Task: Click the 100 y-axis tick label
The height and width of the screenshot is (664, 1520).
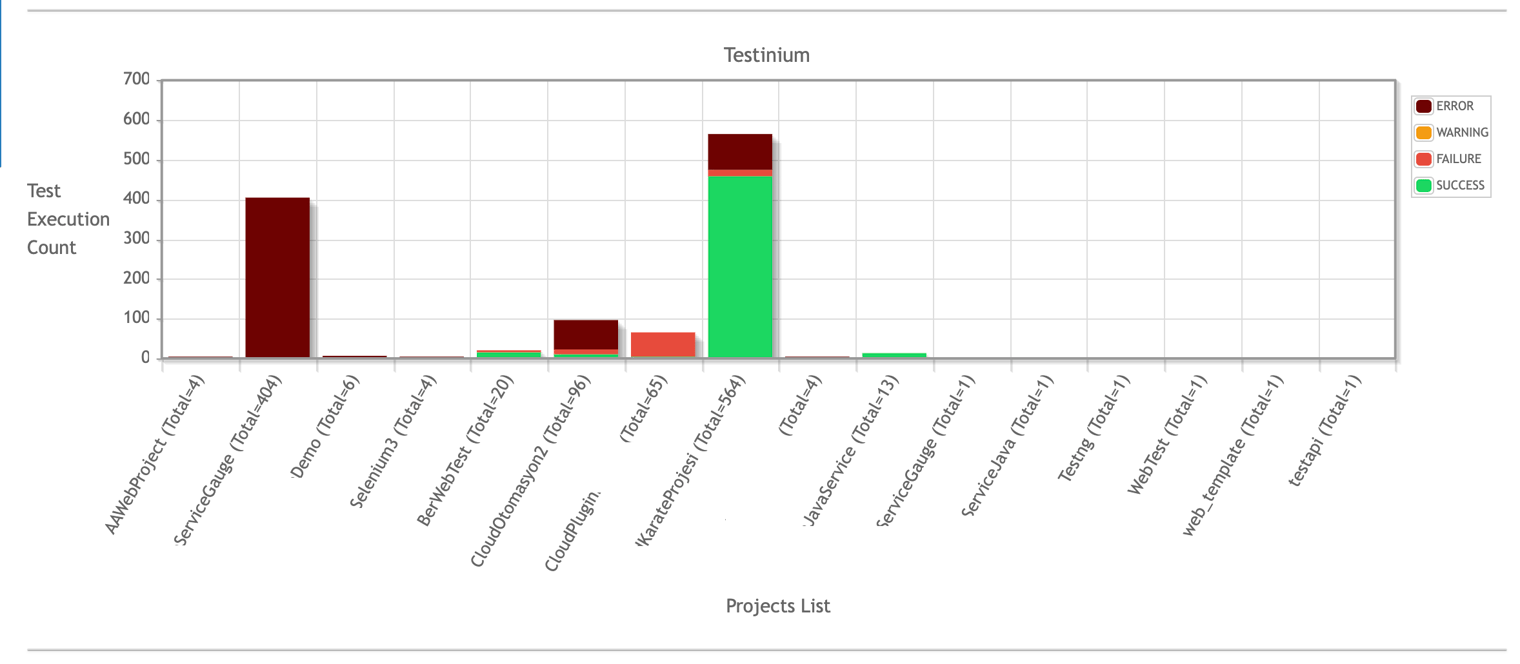Action: click(137, 318)
